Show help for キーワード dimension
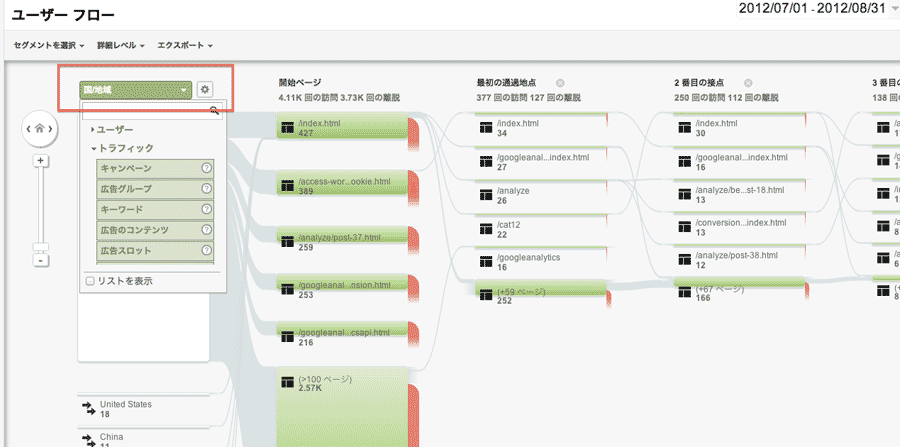900x447 pixels. coord(206,209)
